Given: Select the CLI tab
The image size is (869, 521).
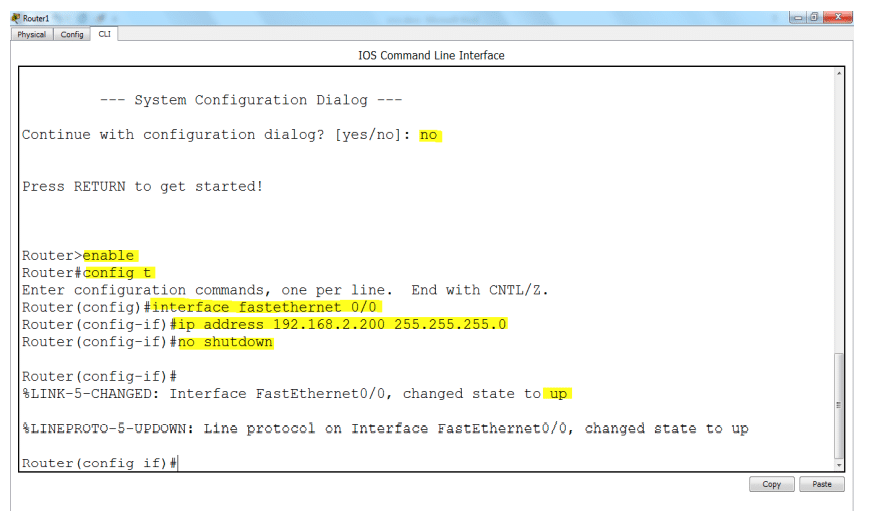Looking at the screenshot, I should click(x=104, y=34).
